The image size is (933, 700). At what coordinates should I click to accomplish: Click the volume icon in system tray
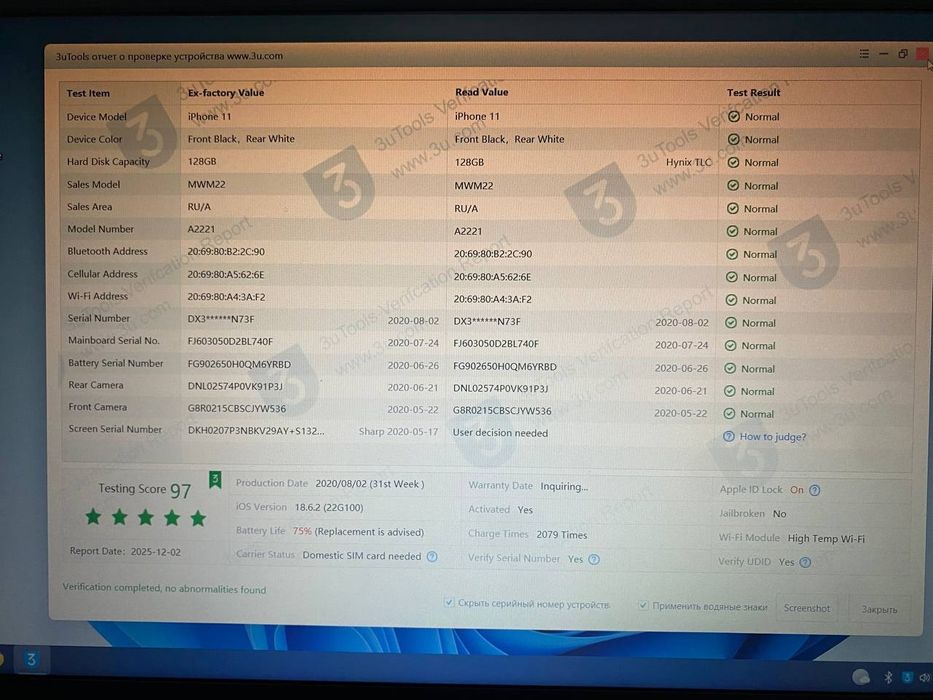pos(925,677)
